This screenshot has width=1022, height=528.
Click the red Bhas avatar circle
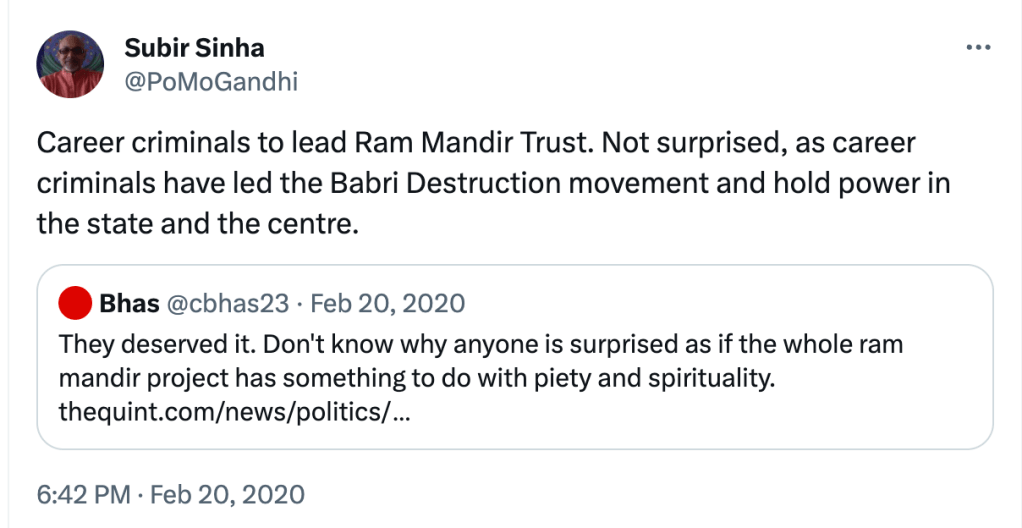coord(74,301)
